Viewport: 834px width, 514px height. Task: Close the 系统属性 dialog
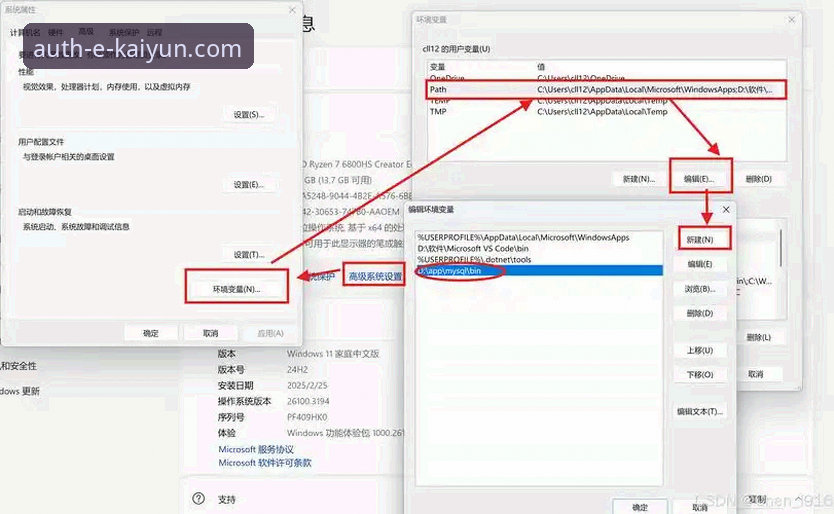click(x=292, y=10)
